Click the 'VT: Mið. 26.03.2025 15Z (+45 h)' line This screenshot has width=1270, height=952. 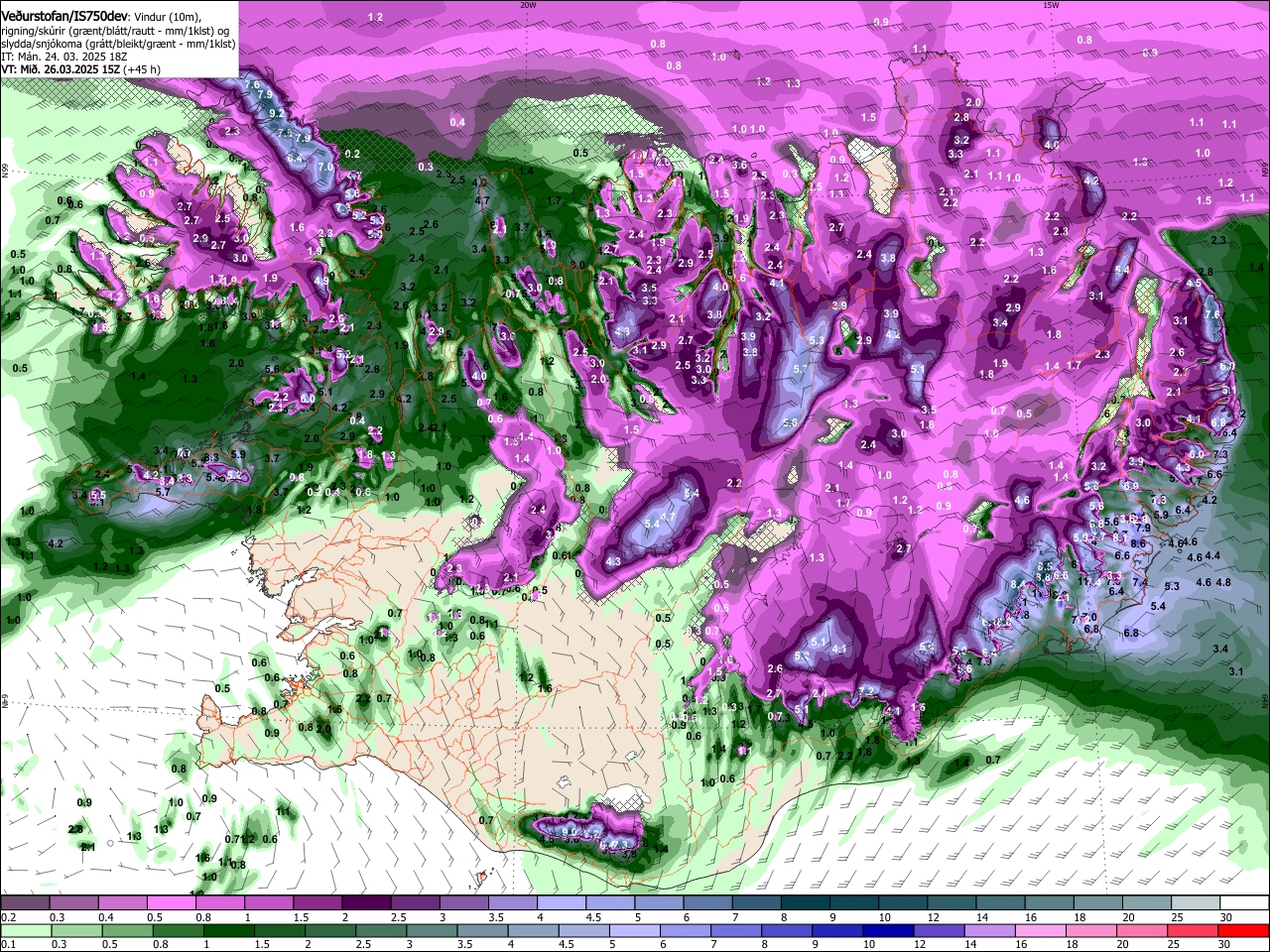pyautogui.click(x=80, y=69)
